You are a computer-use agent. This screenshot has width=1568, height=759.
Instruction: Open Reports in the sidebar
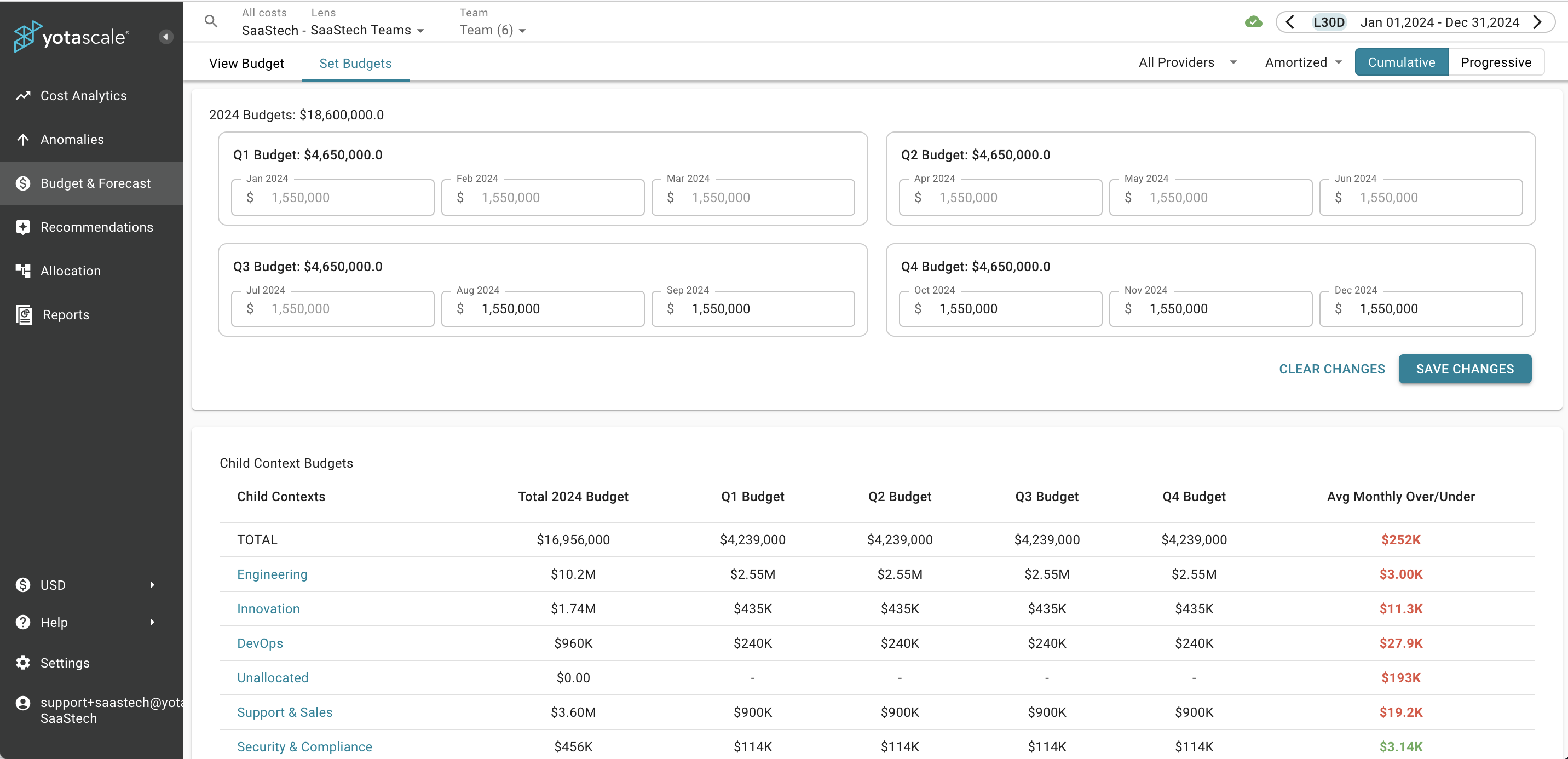(91, 315)
